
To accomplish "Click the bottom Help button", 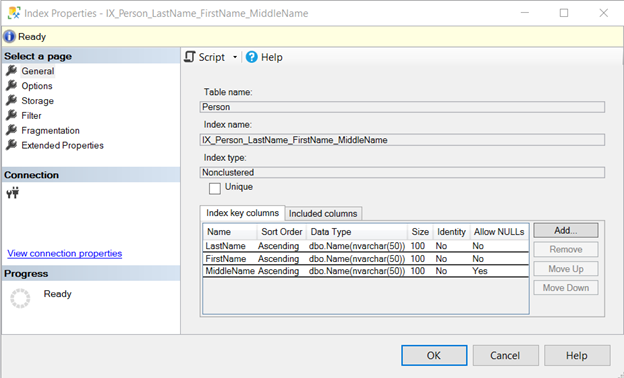I will 577,355.
